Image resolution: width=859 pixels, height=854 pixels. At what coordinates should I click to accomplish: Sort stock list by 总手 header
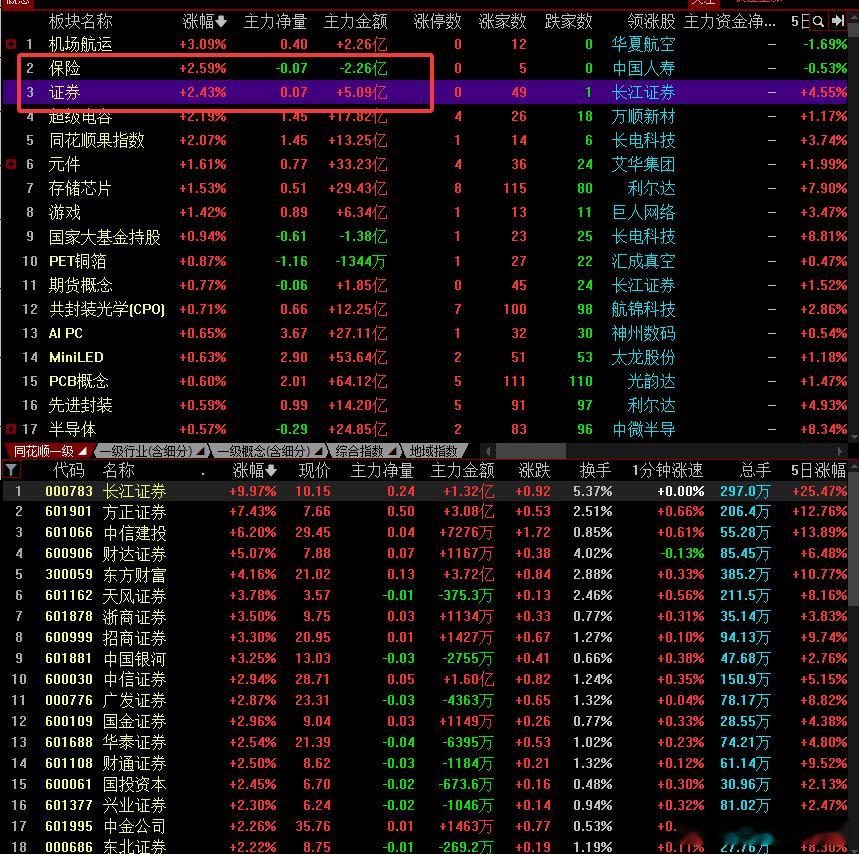(755, 470)
